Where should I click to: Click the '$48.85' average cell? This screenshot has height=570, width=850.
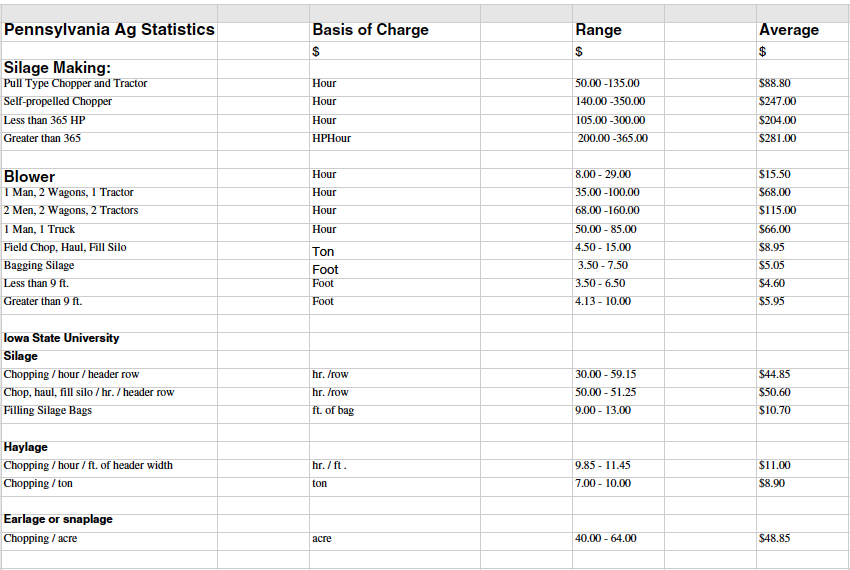(x=775, y=539)
